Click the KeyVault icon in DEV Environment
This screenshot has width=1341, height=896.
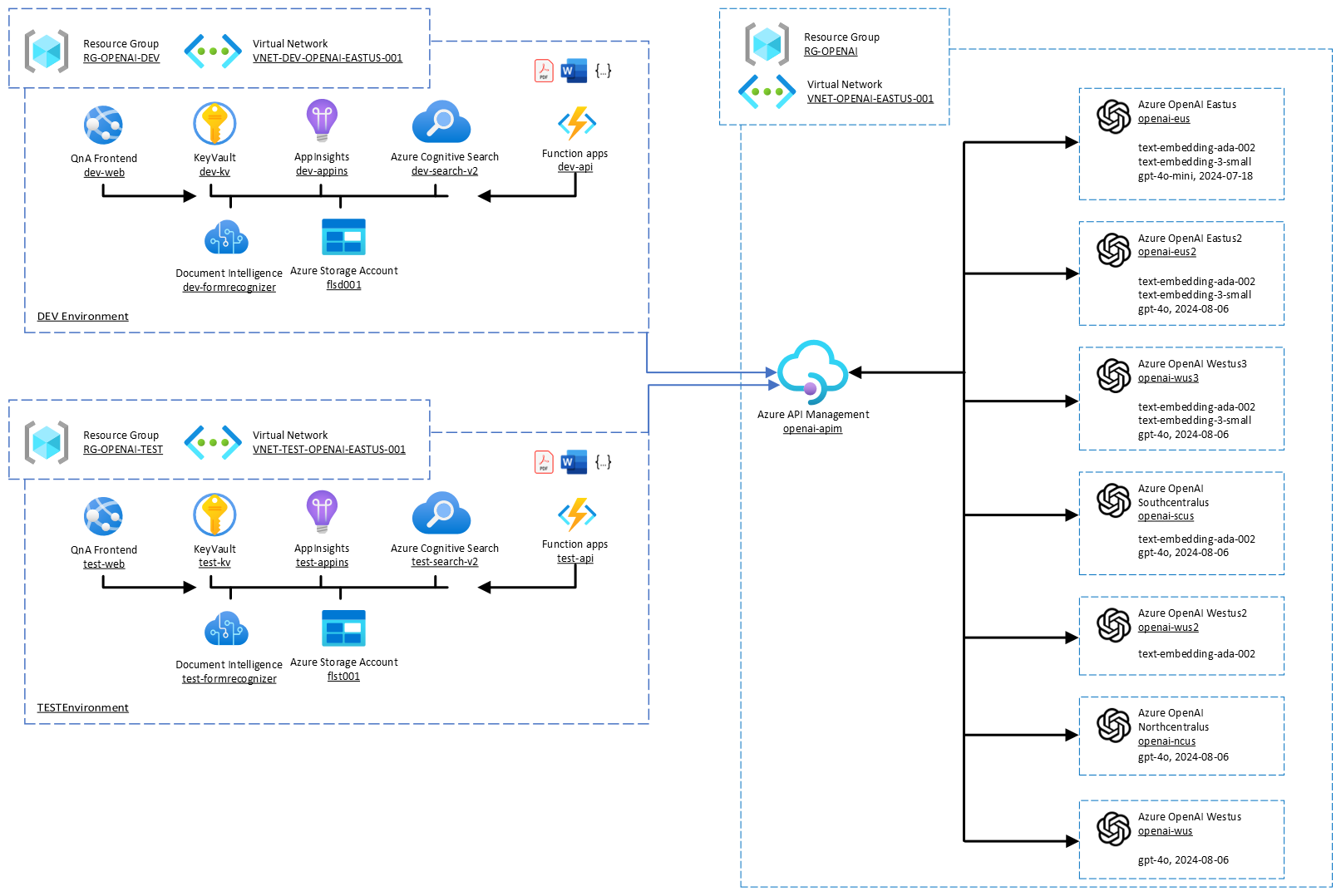coord(214,121)
